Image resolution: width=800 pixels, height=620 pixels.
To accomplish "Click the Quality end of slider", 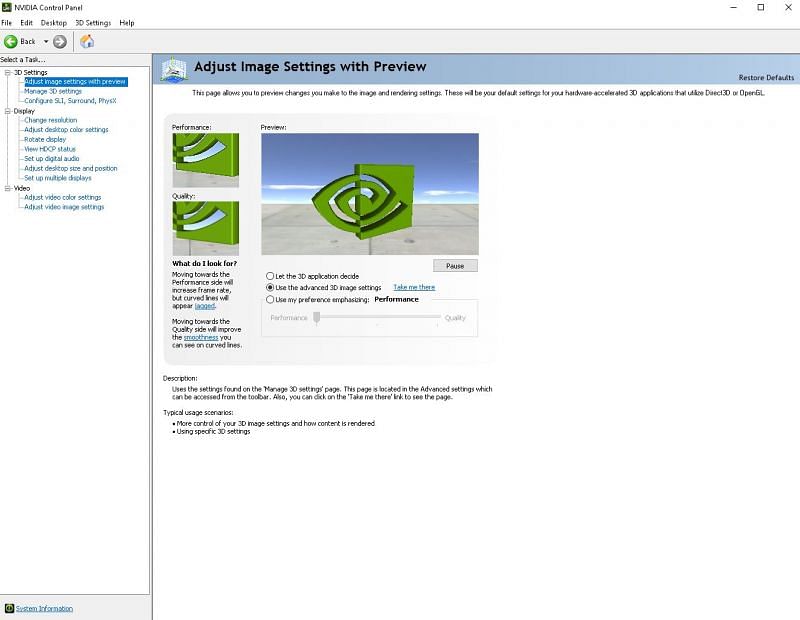I will (x=455, y=318).
